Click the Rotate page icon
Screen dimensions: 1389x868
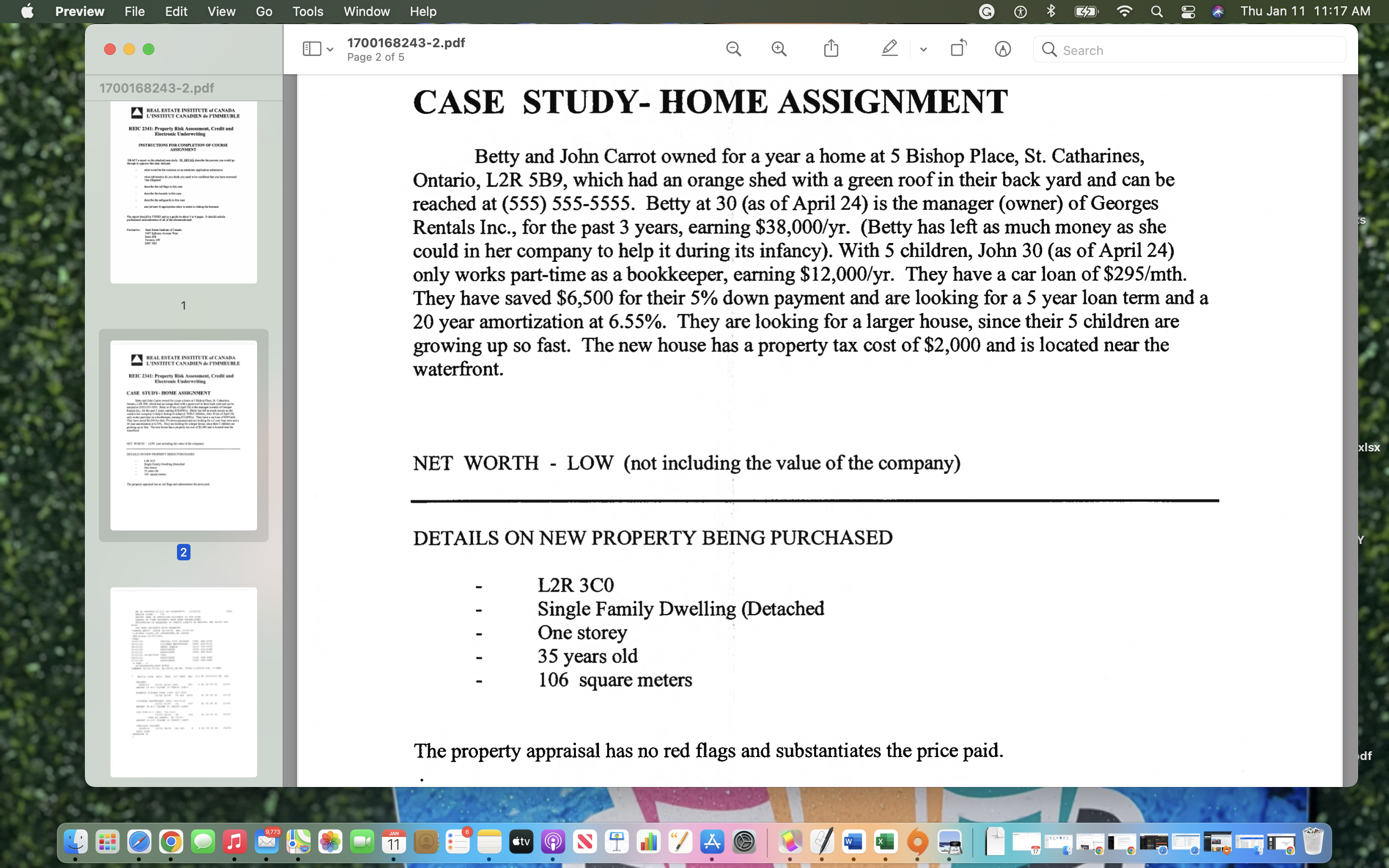(958, 49)
